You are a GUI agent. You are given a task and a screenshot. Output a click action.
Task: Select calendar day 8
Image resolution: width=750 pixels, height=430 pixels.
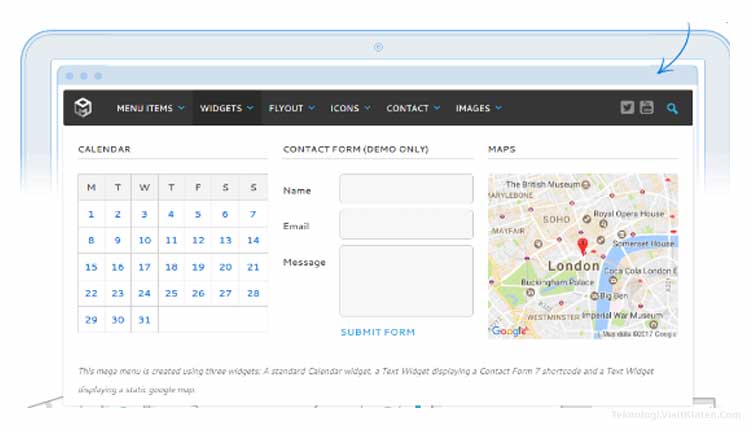[x=91, y=240]
